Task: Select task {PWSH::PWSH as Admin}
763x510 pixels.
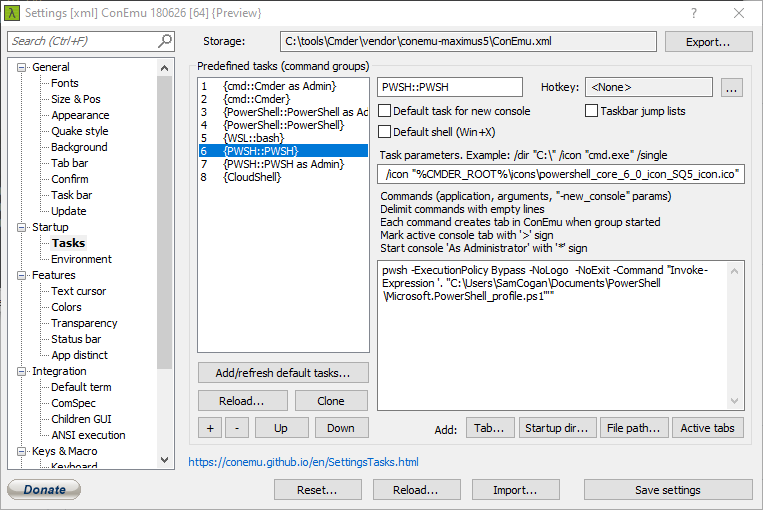Action: [x=283, y=164]
